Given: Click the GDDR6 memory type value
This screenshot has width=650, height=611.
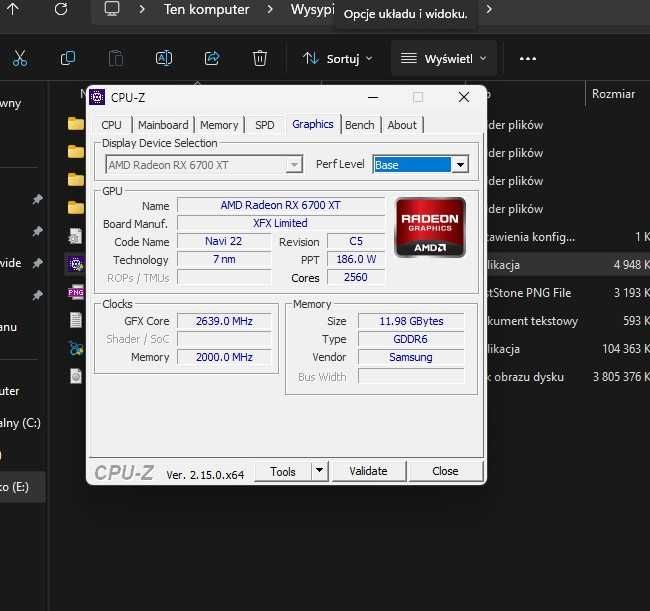Looking at the screenshot, I should (x=411, y=339).
